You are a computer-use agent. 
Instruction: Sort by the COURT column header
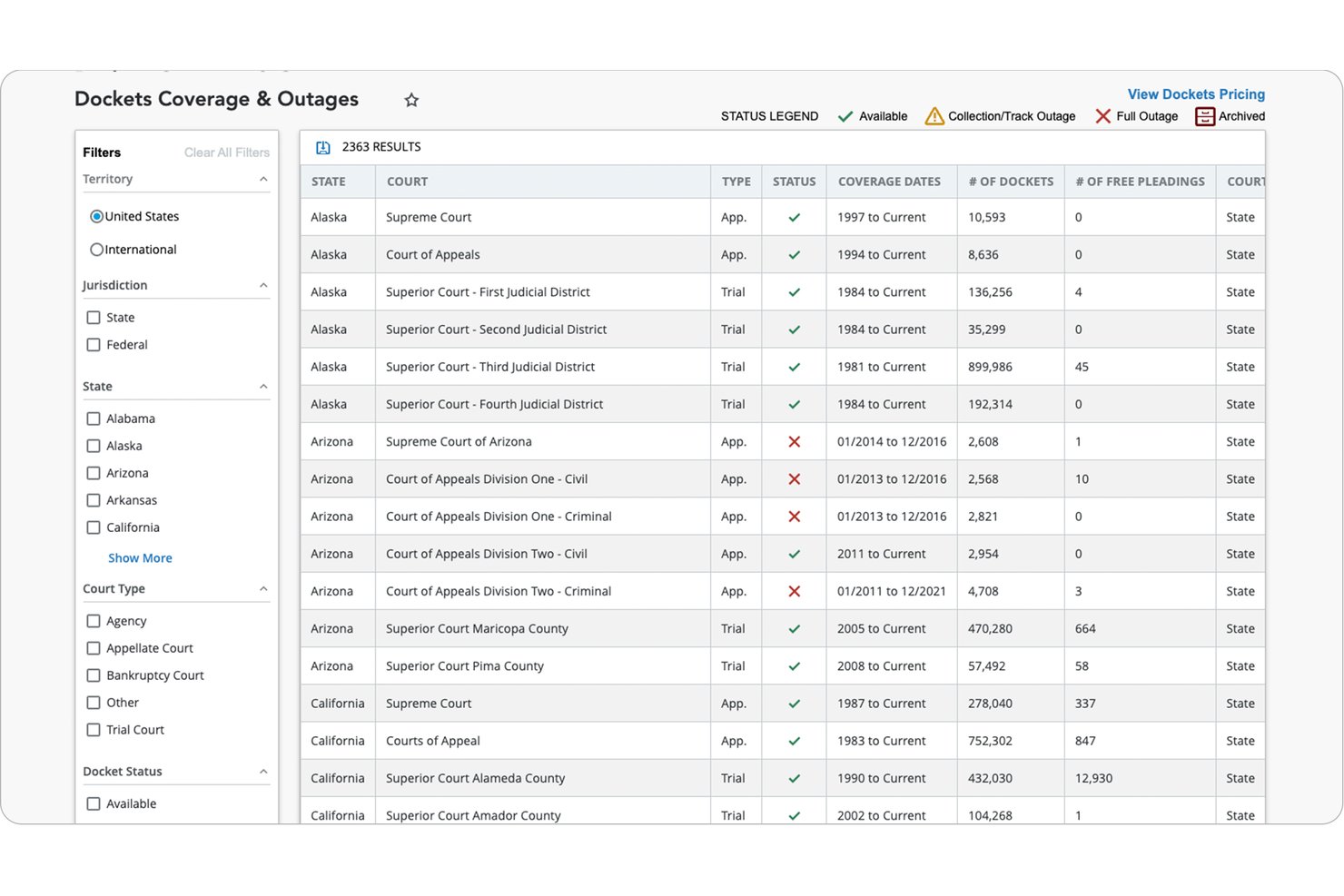[407, 182]
